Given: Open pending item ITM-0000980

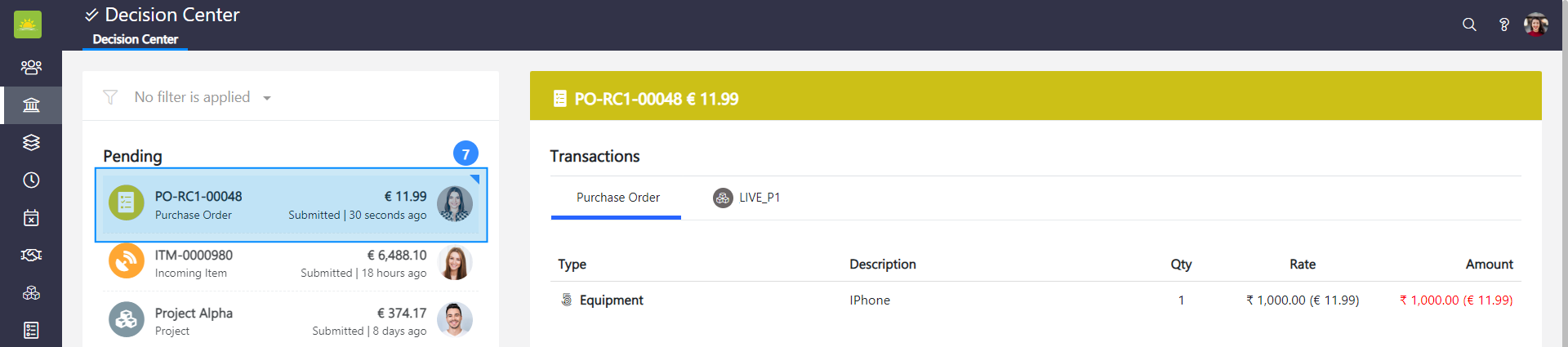Looking at the screenshot, I should tap(290, 263).
